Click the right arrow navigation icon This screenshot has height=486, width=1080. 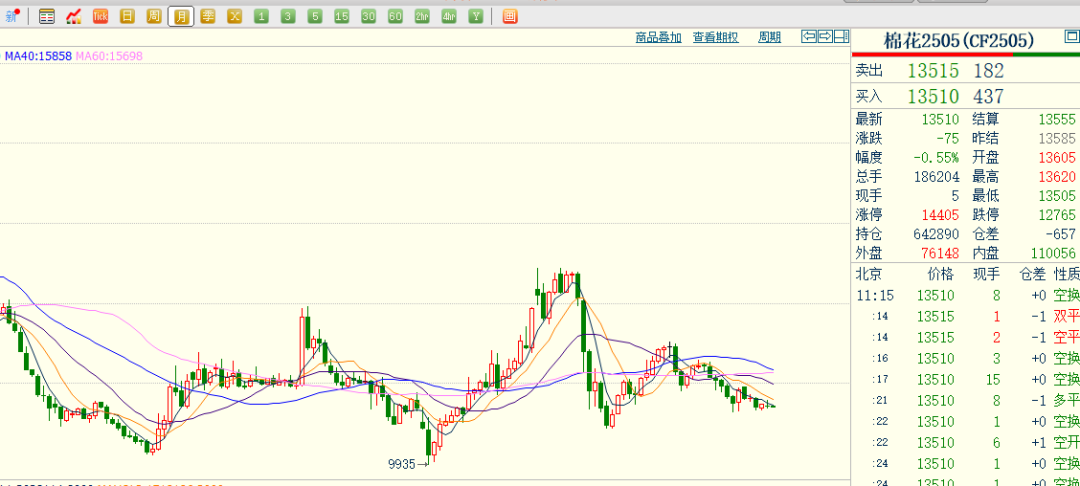[x=826, y=37]
